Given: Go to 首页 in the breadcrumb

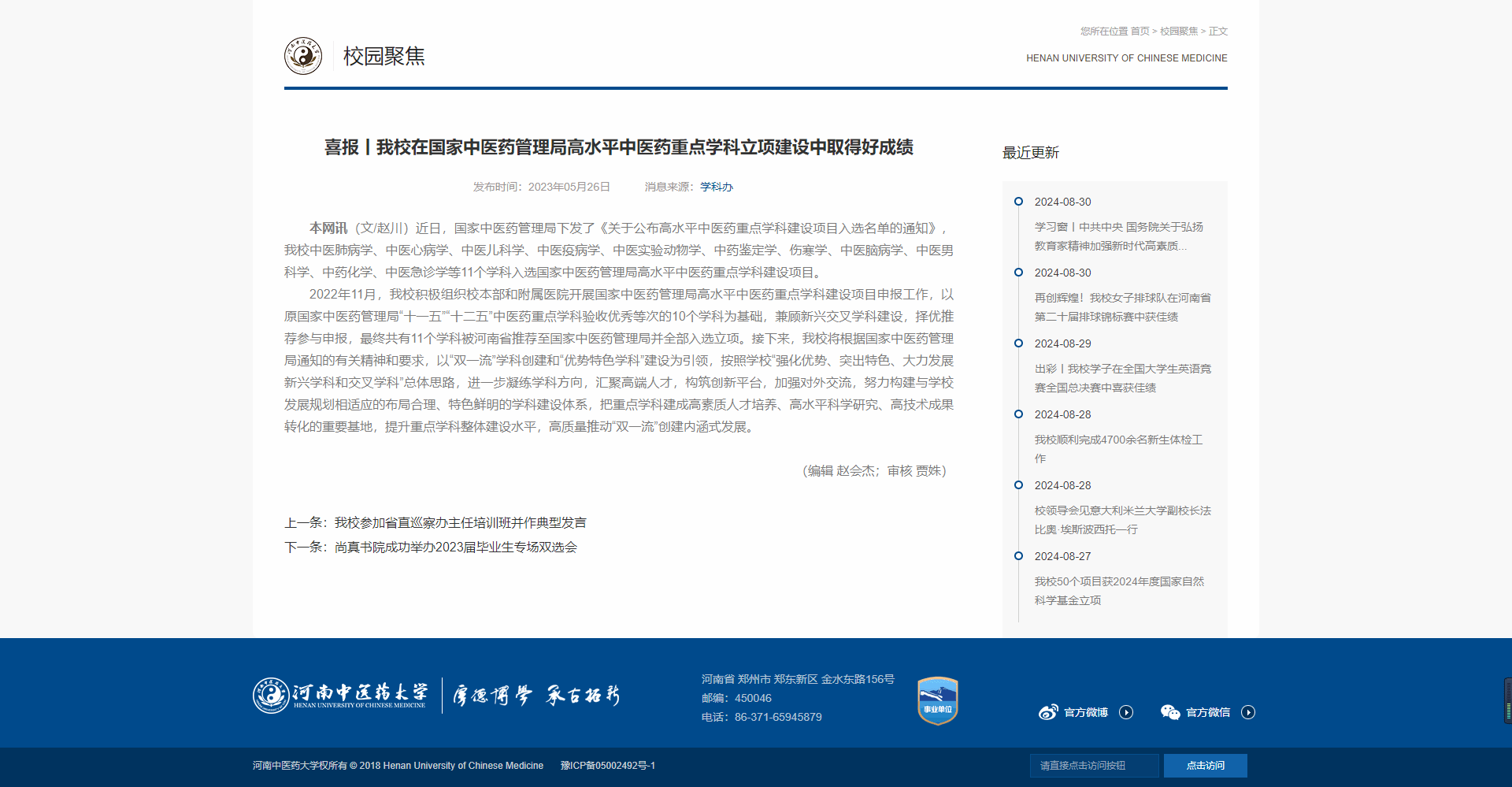Looking at the screenshot, I should (x=1140, y=32).
